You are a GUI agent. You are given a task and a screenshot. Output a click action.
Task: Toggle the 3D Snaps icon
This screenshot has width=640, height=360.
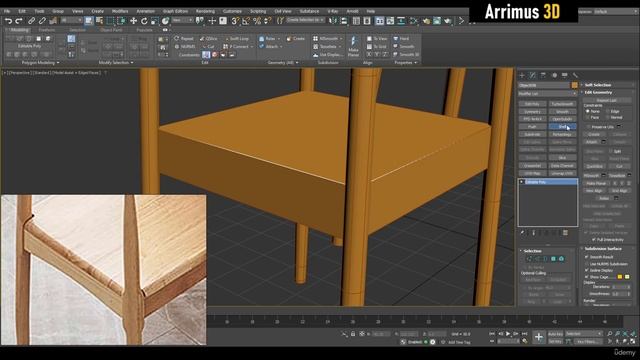(x=235, y=21)
